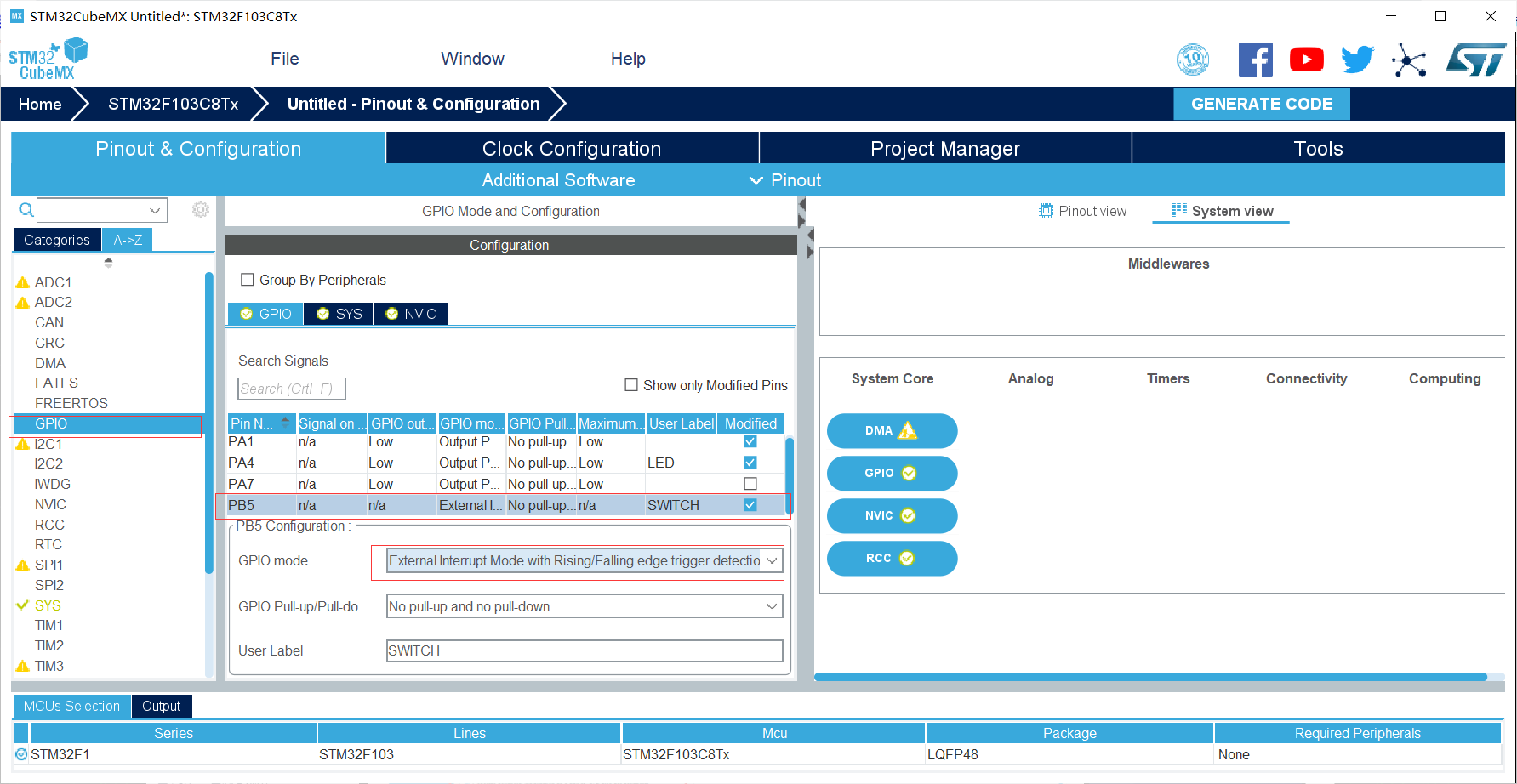Open the YouTube link icon
Viewport: 1517px width, 784px height.
(1306, 60)
